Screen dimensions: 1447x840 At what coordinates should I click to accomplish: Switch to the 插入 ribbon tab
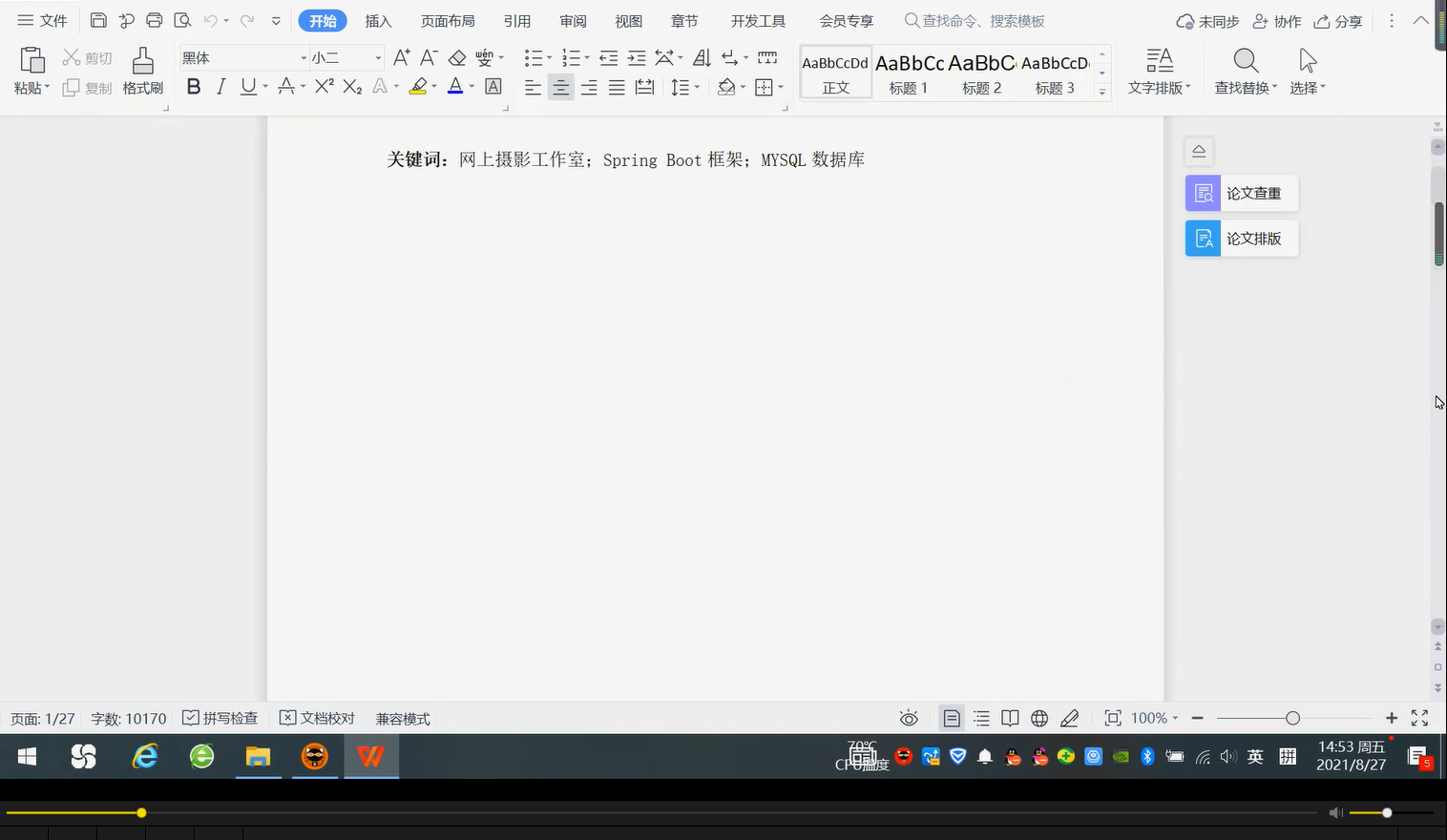pos(378,20)
